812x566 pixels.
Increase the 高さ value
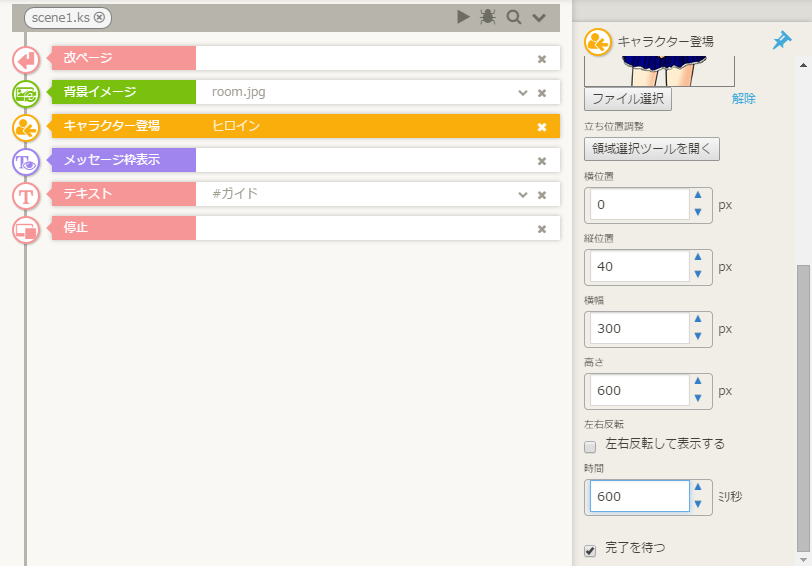pyautogui.click(x=698, y=382)
